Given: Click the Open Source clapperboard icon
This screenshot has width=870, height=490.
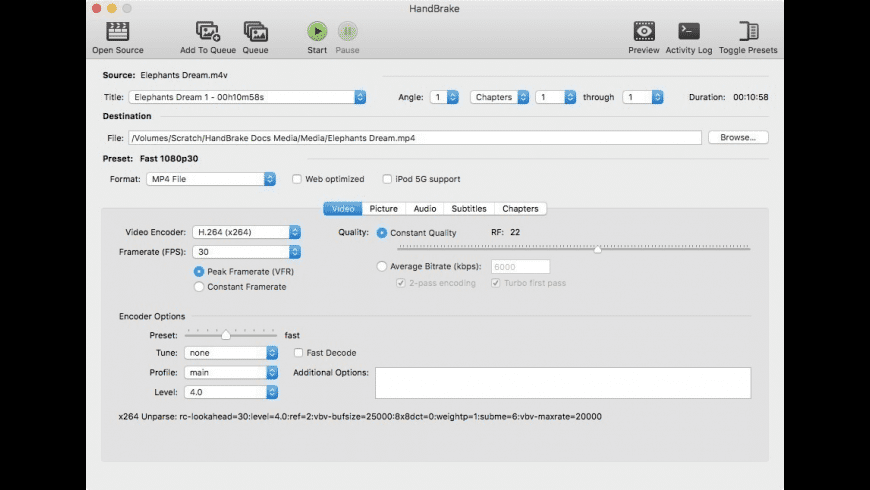Looking at the screenshot, I should point(118,31).
